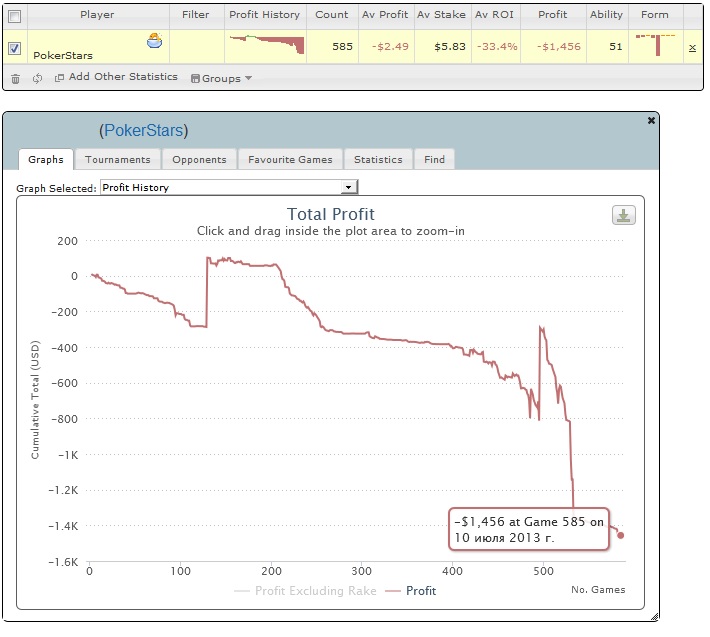Click the player badge icon above PokerStars
This screenshot has width=710, height=637.
pos(155,41)
